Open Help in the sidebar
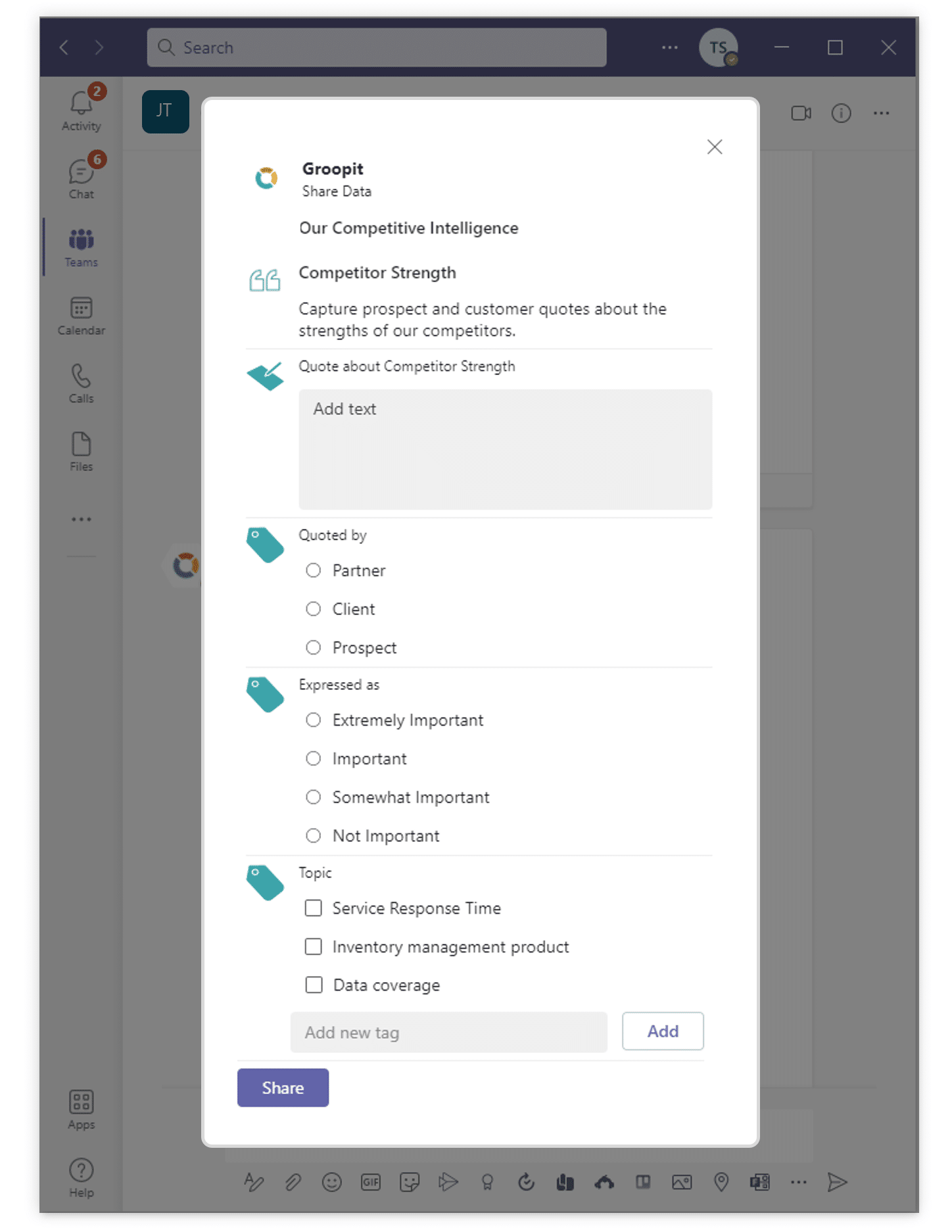The image size is (952, 1232). pyautogui.click(x=82, y=1177)
